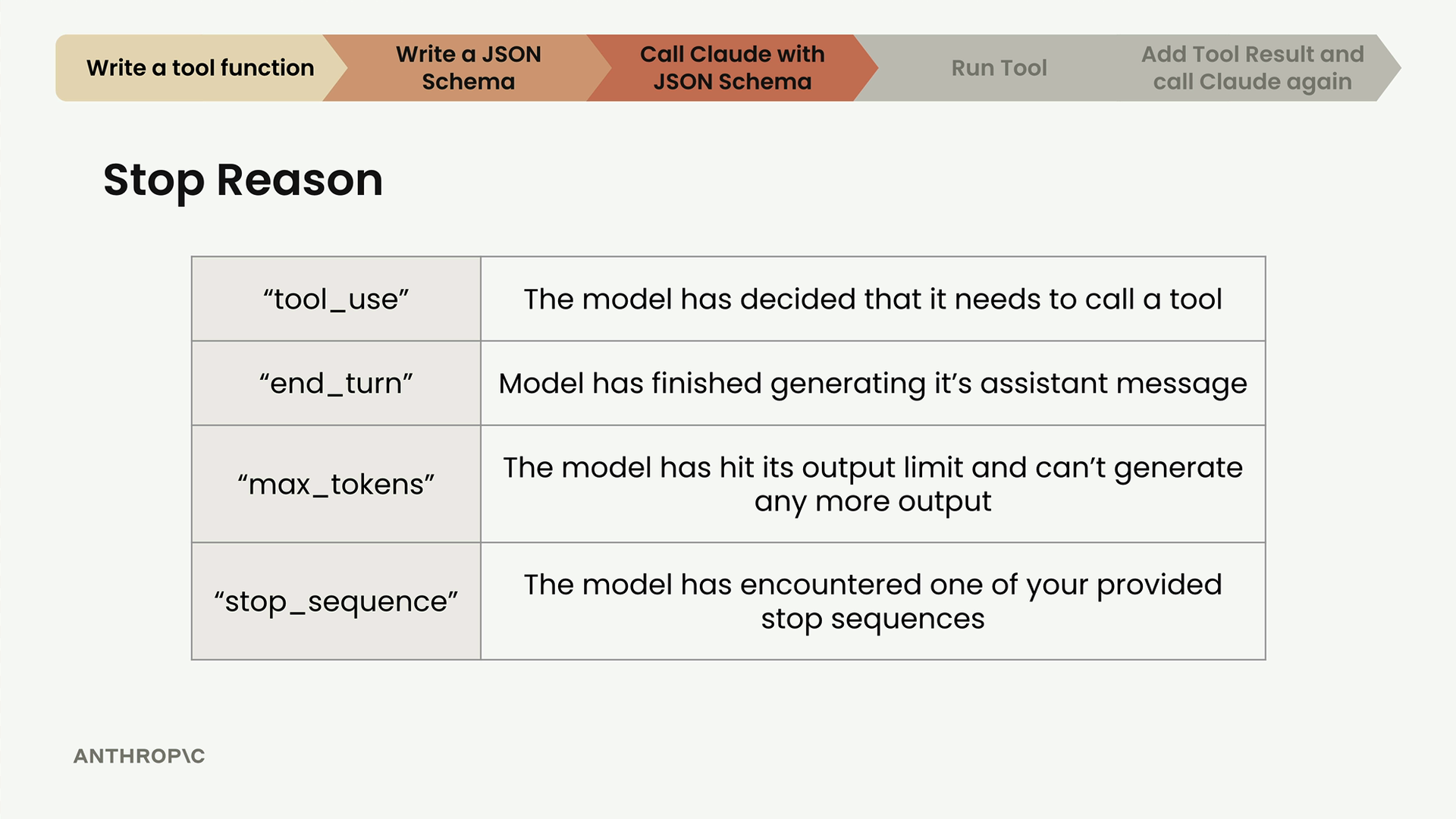Viewport: 1456px width, 819px height.
Task: Select the "tool_use" table cell
Action: (336, 299)
